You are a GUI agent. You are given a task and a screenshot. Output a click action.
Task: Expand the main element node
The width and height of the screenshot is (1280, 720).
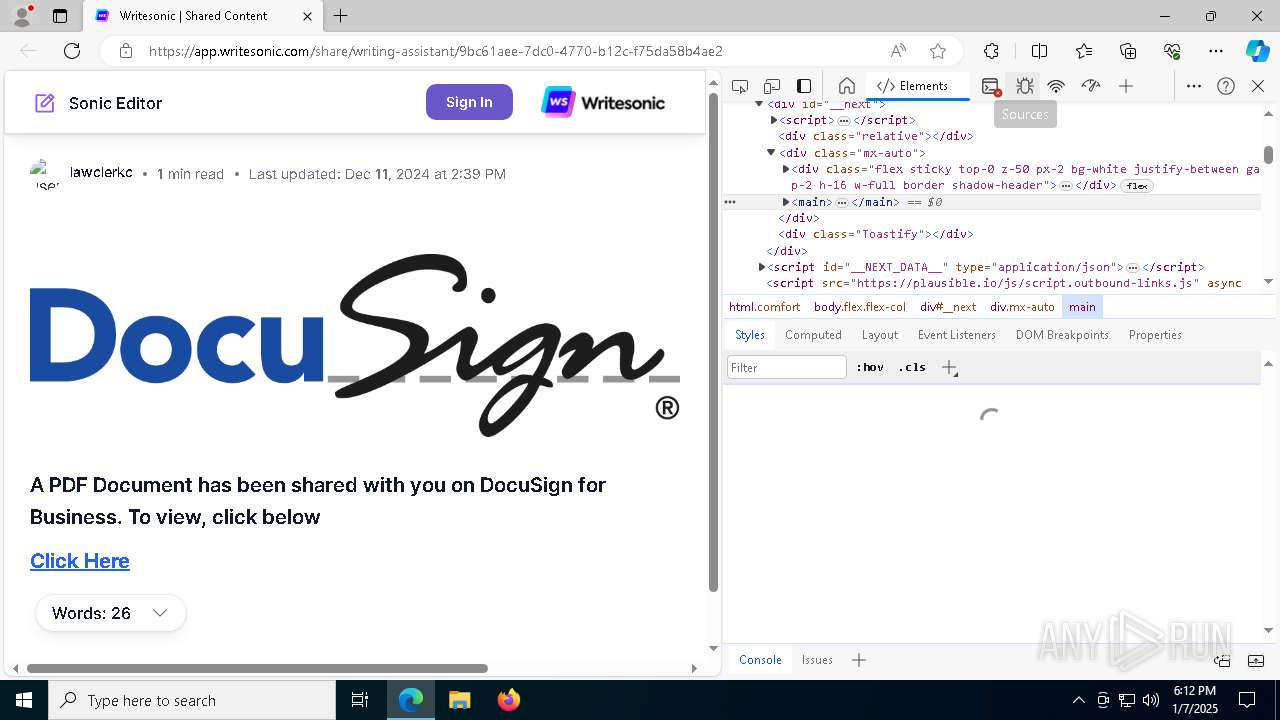(786, 202)
